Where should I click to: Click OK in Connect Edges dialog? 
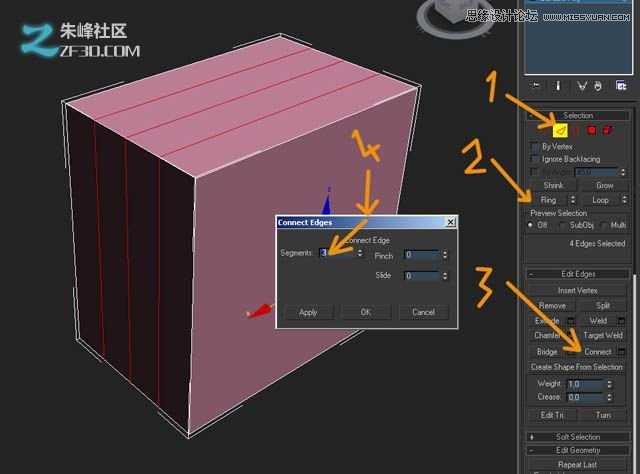(x=366, y=312)
